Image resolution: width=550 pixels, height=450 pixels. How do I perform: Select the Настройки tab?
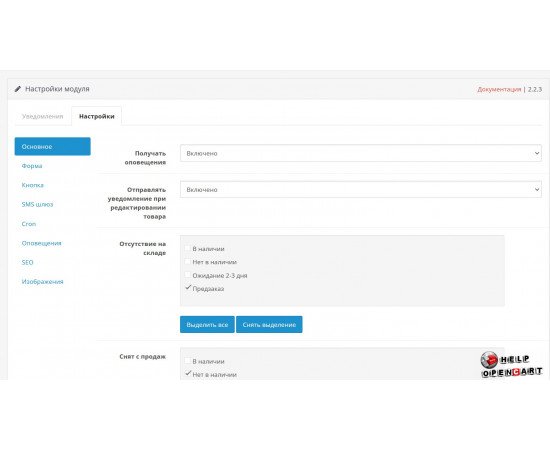click(x=96, y=116)
